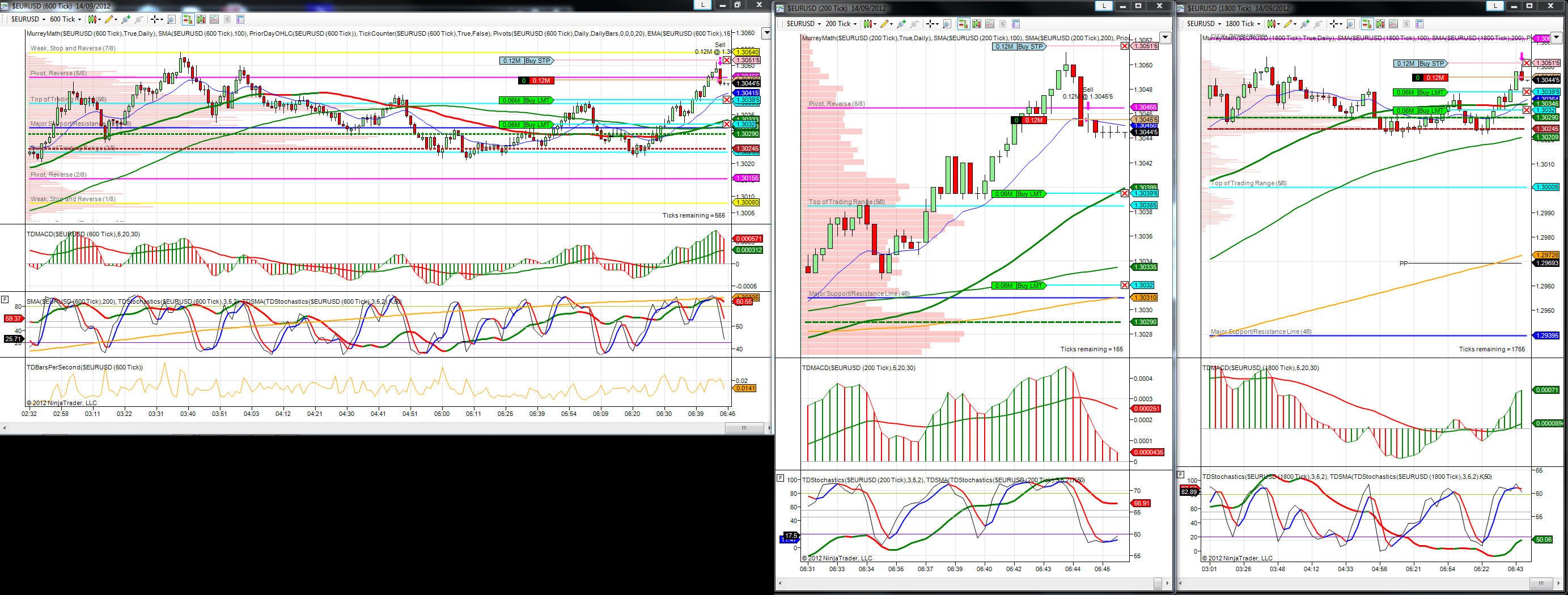Open the Properties icon in 1800 Tick window
The height and width of the screenshot is (595, 1568).
tap(1419, 24)
